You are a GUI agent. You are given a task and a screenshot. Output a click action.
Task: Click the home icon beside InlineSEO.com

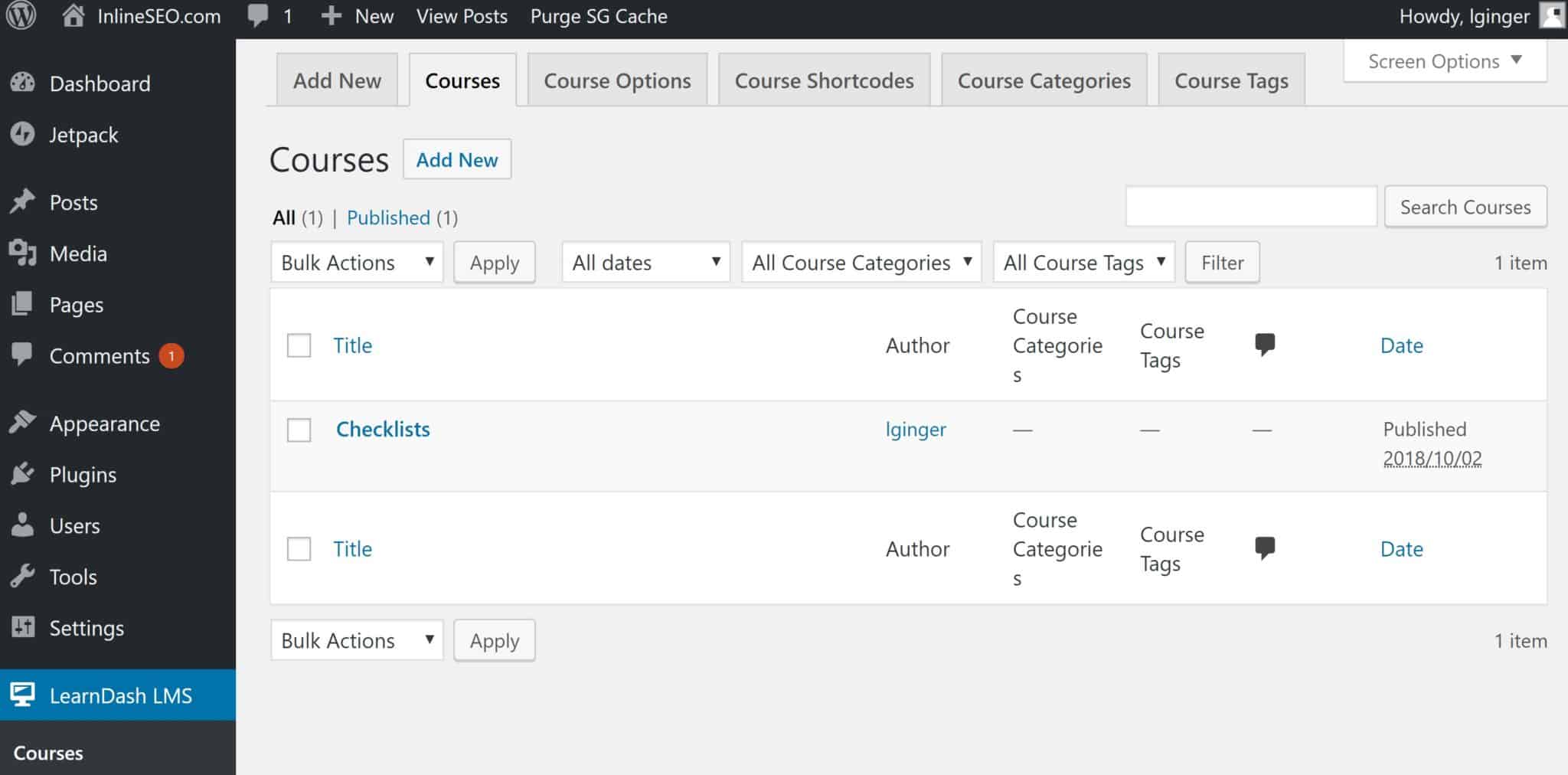(73, 16)
